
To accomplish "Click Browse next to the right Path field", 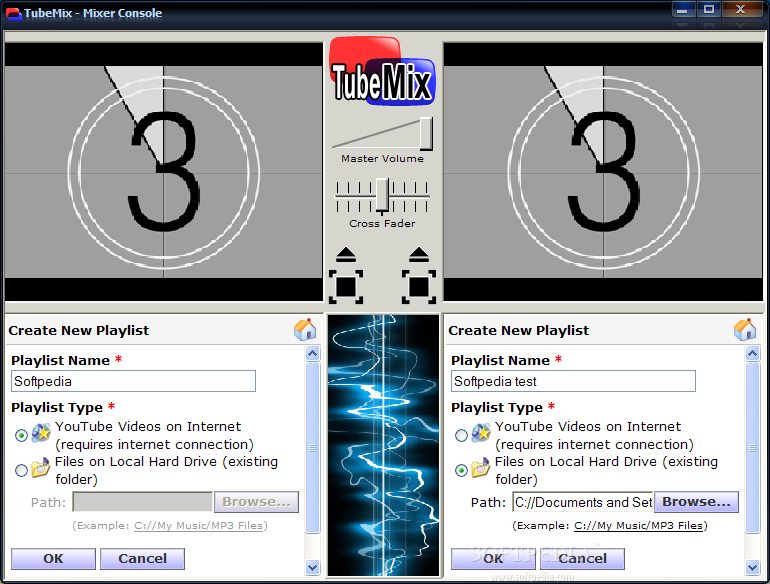I will 696,502.
